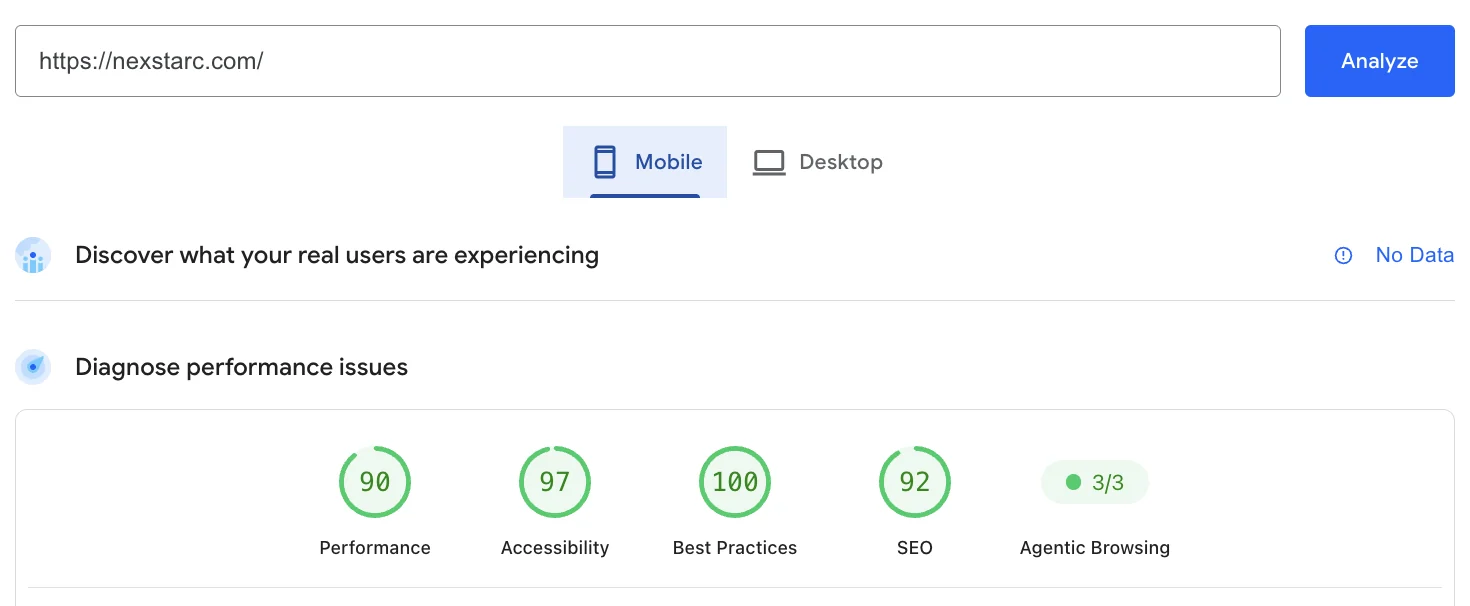Click the Best Practices score gauge showing 100
Image resolution: width=1470 pixels, height=606 pixels.
click(x=735, y=482)
